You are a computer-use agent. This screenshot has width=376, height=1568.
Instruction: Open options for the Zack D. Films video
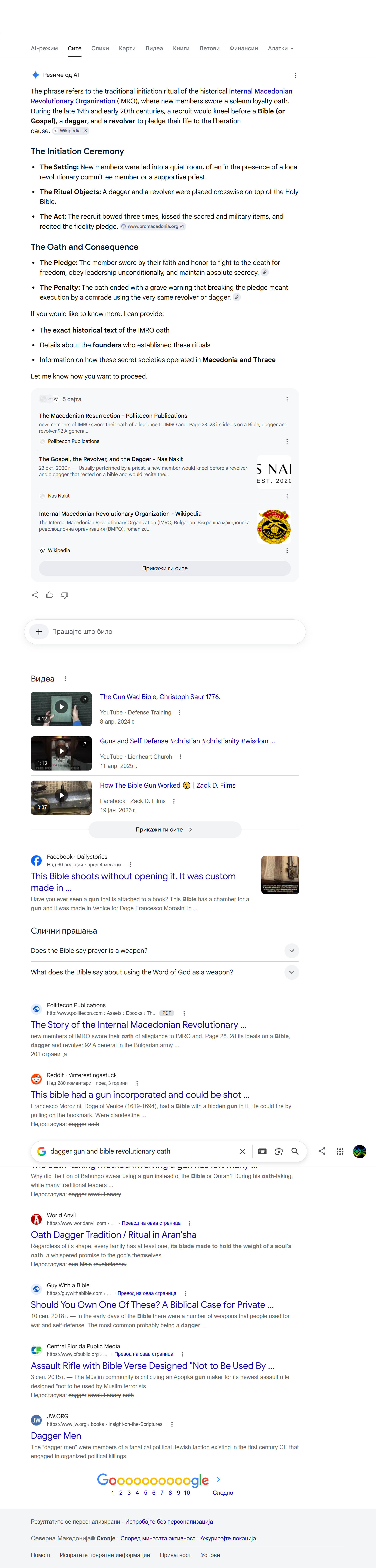(174, 802)
